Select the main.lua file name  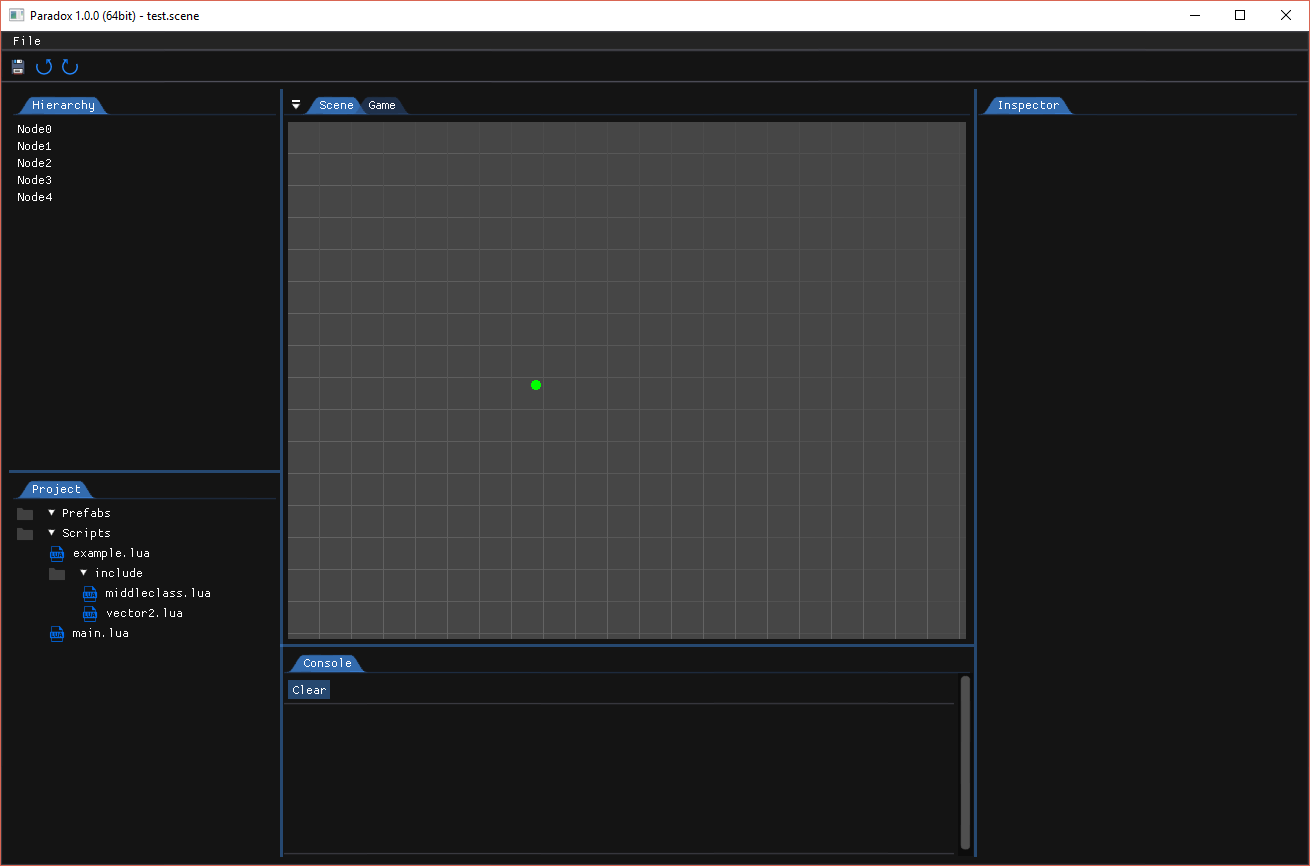100,633
